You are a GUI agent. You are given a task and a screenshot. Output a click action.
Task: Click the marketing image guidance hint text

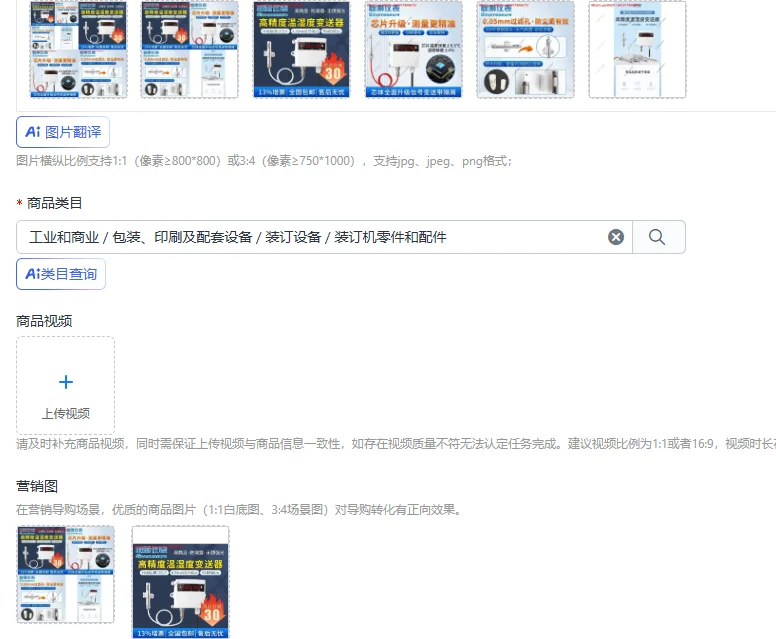[239, 509]
